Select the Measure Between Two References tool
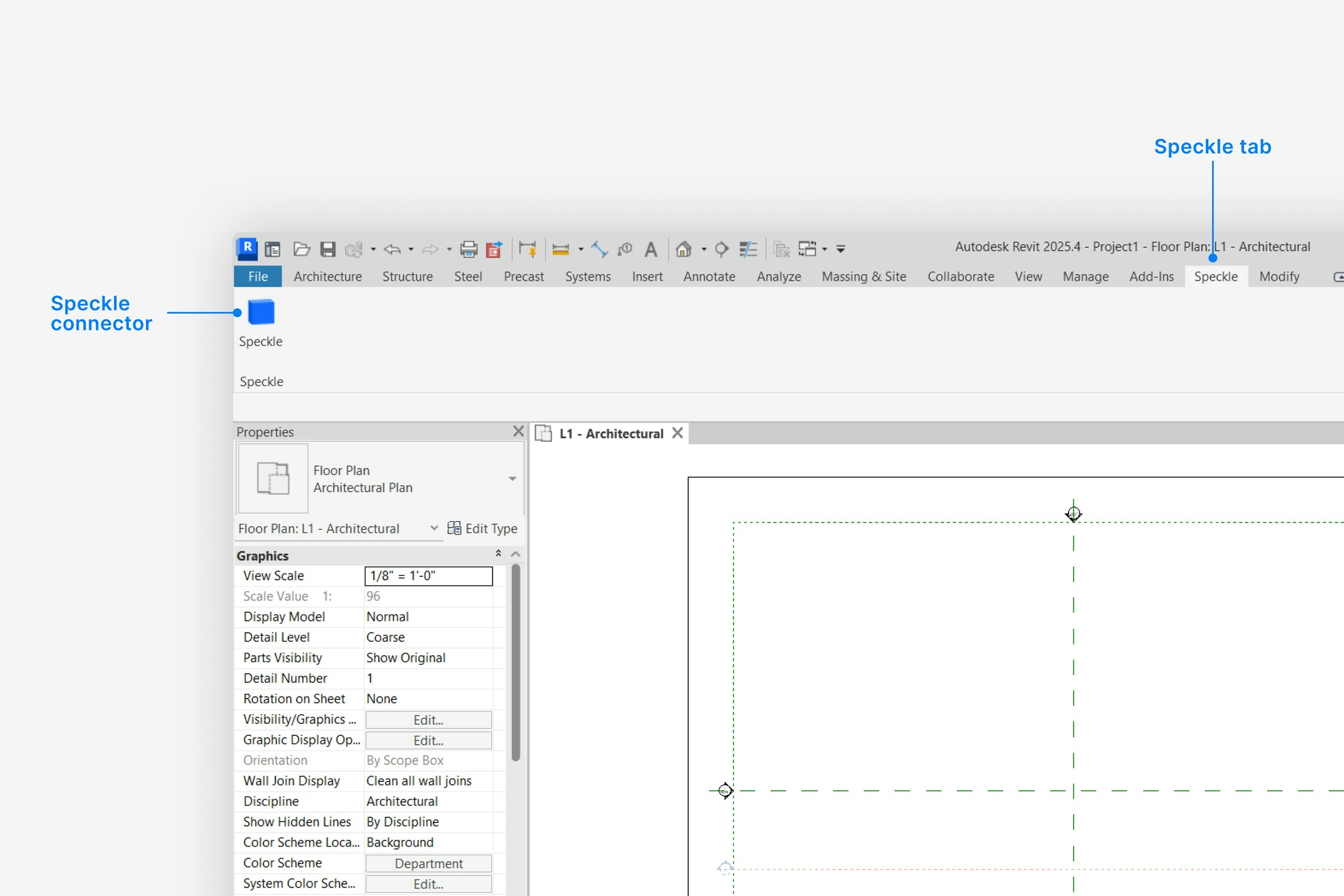This screenshot has width=1344, height=896. coord(560,249)
